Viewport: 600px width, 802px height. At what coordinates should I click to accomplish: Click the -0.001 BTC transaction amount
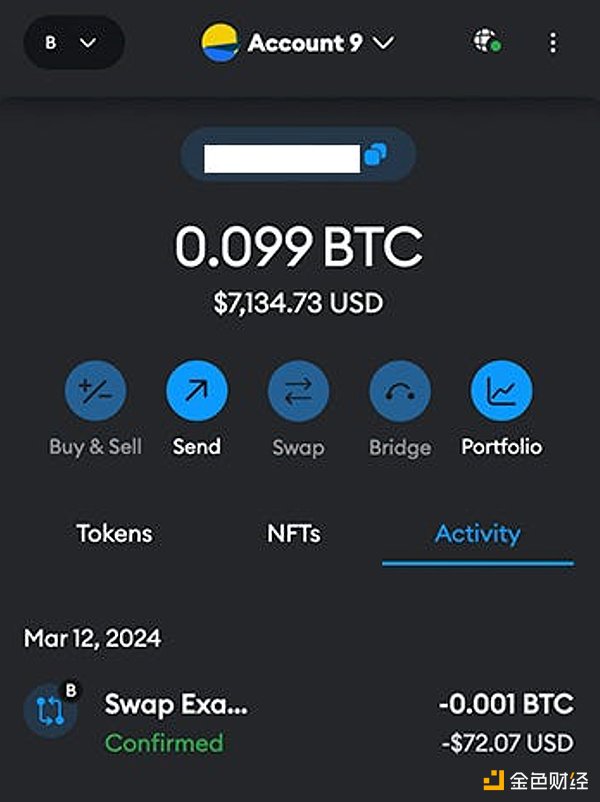tap(506, 704)
